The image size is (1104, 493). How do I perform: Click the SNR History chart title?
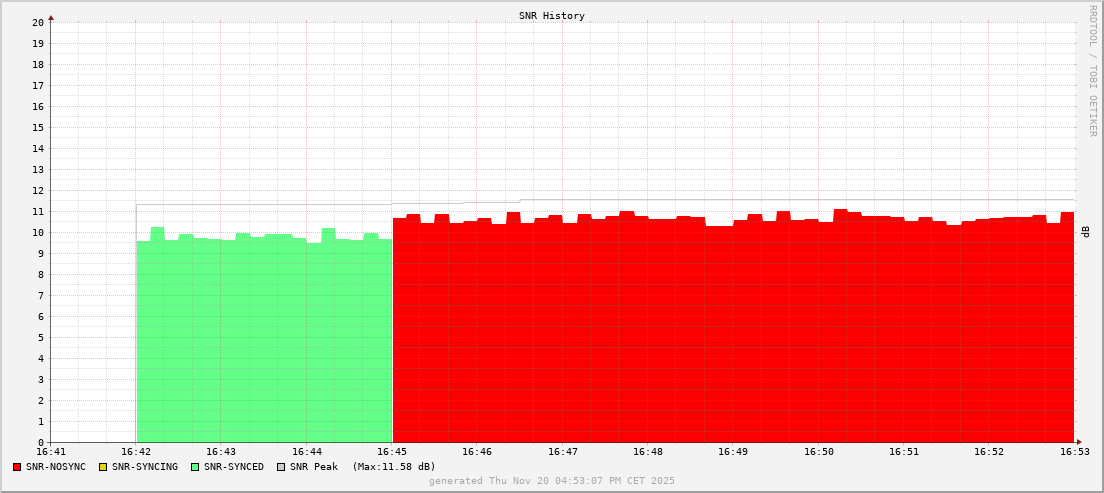point(552,16)
